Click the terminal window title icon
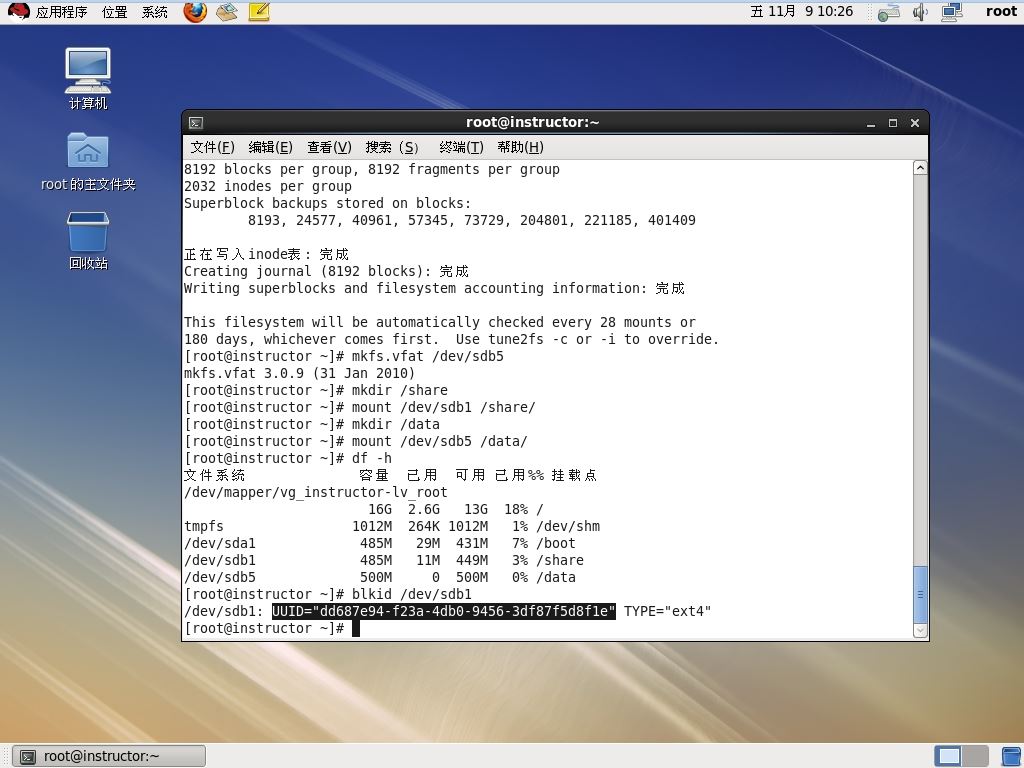1024x768 pixels. [x=196, y=123]
